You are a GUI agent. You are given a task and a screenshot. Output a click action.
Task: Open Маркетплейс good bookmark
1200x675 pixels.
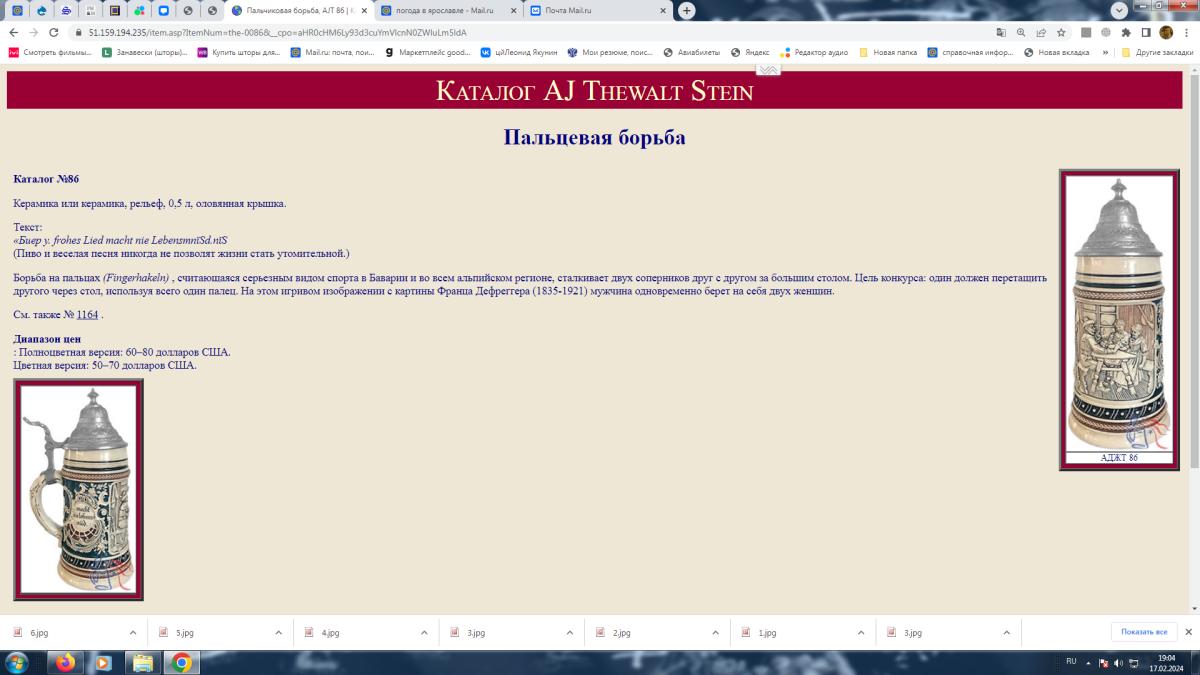tap(427, 52)
